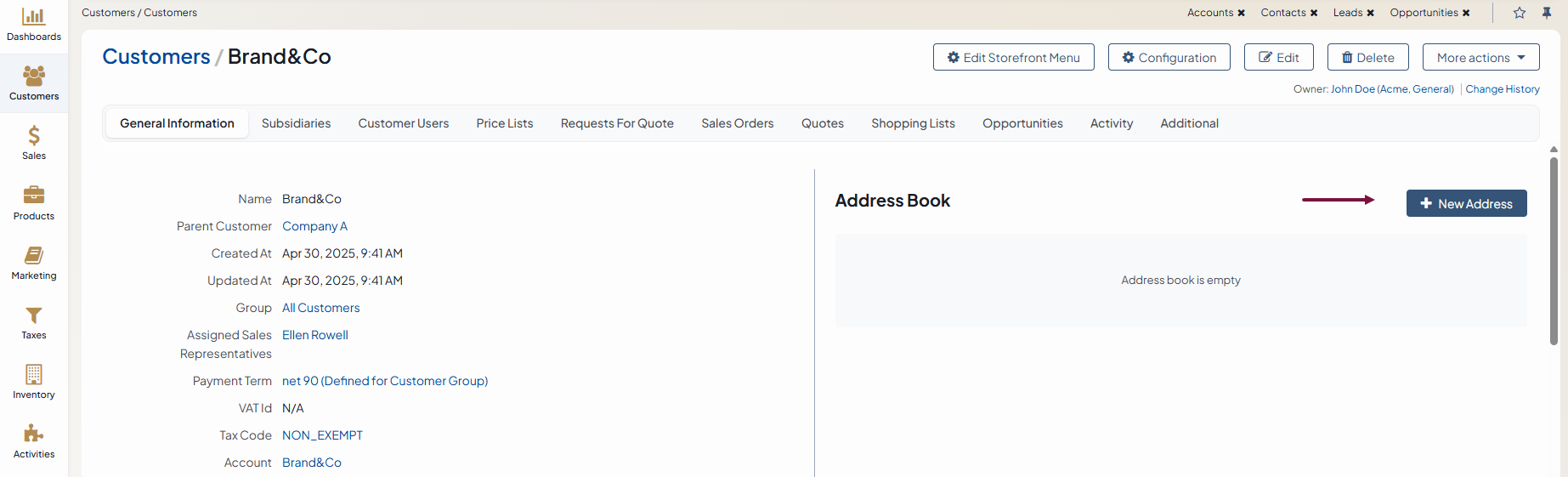Open the Company A parent customer link
Viewport: 1568px width, 477px height.
click(x=314, y=226)
